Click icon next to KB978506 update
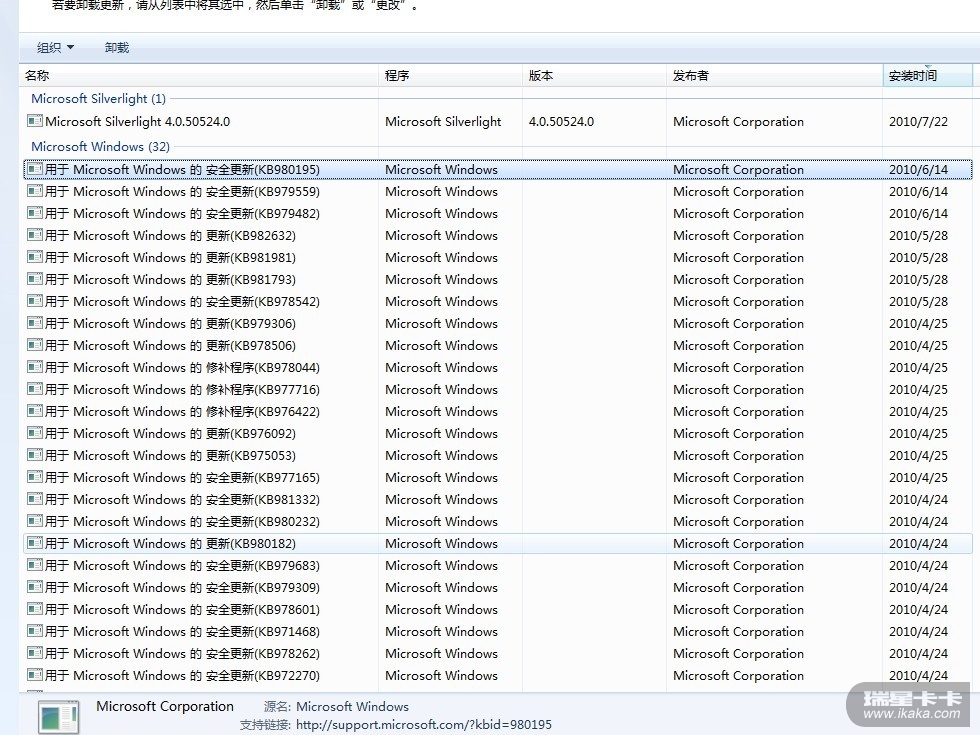 click(x=35, y=345)
